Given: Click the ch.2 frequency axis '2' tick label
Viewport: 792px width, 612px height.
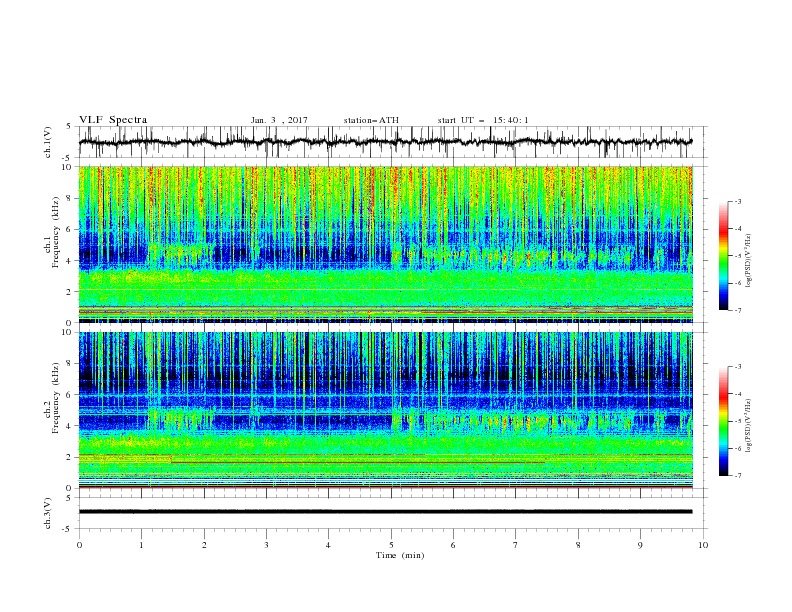Looking at the screenshot, I should tap(70, 457).
